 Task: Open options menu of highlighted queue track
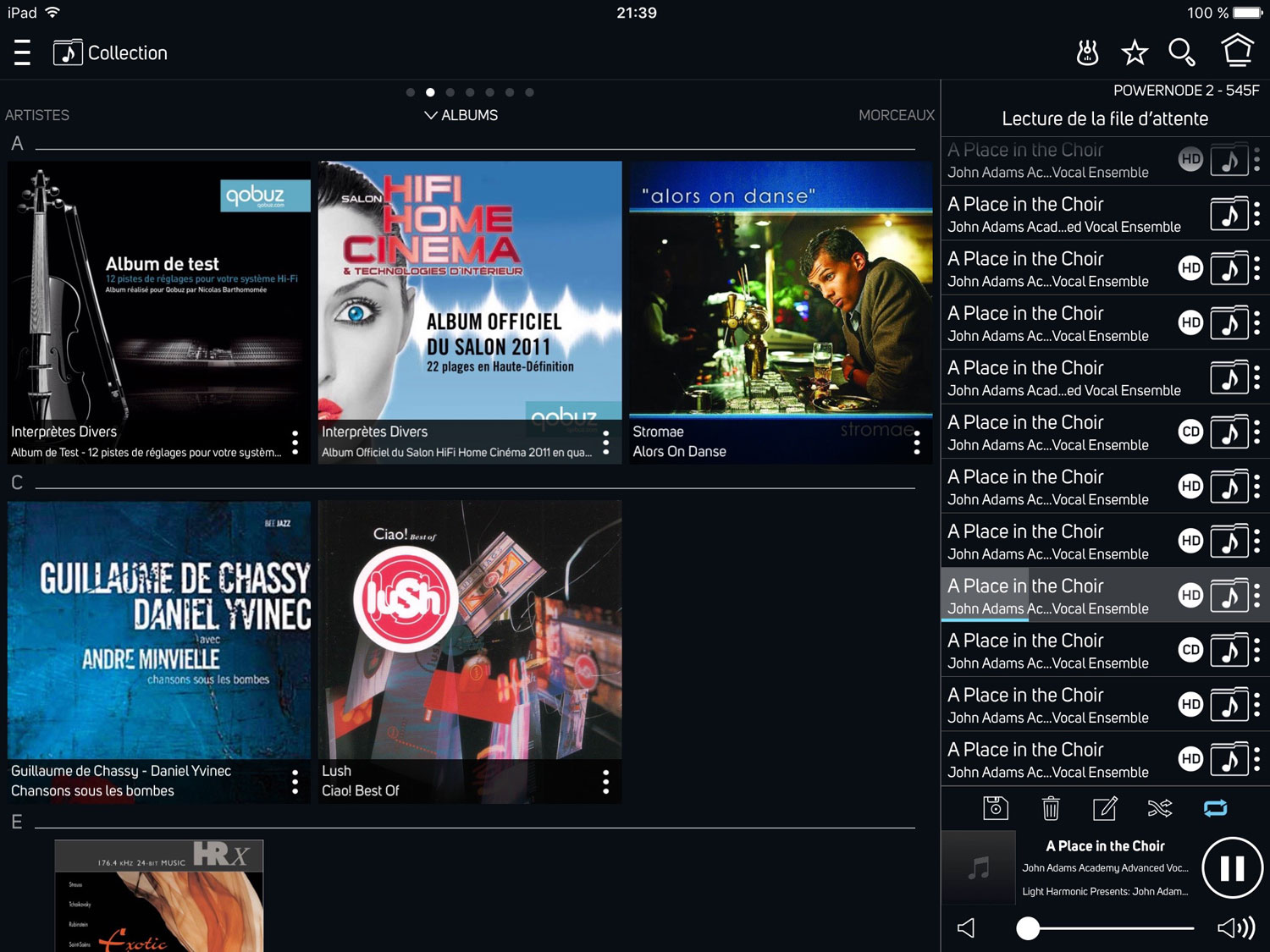point(1257,596)
